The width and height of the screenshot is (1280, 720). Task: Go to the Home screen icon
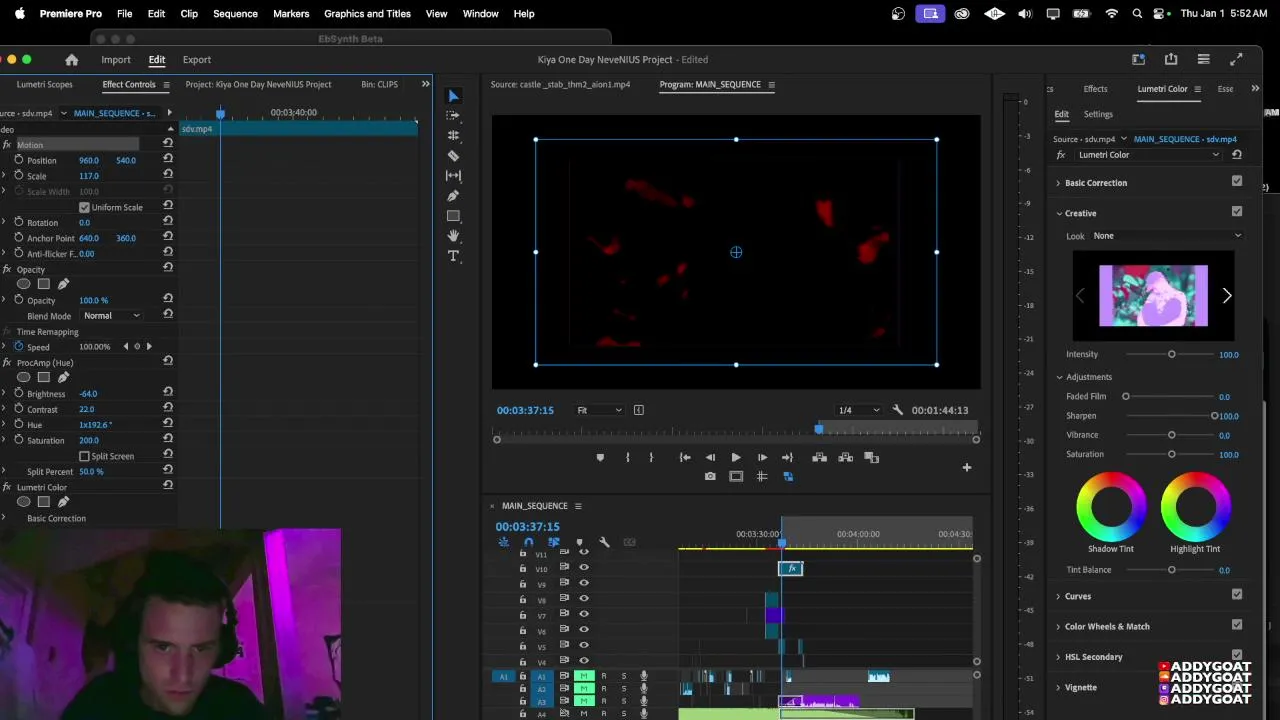71,60
